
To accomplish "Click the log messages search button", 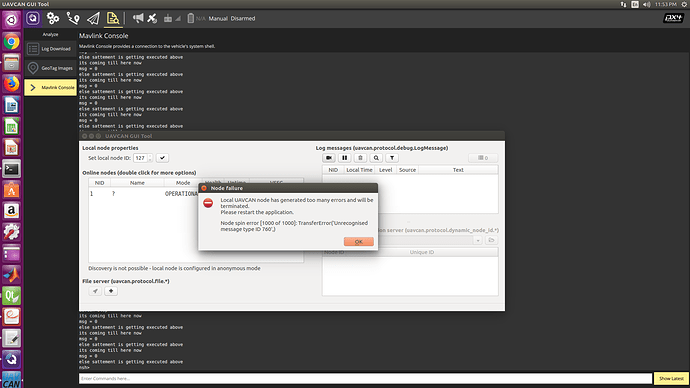I will pyautogui.click(x=376, y=158).
